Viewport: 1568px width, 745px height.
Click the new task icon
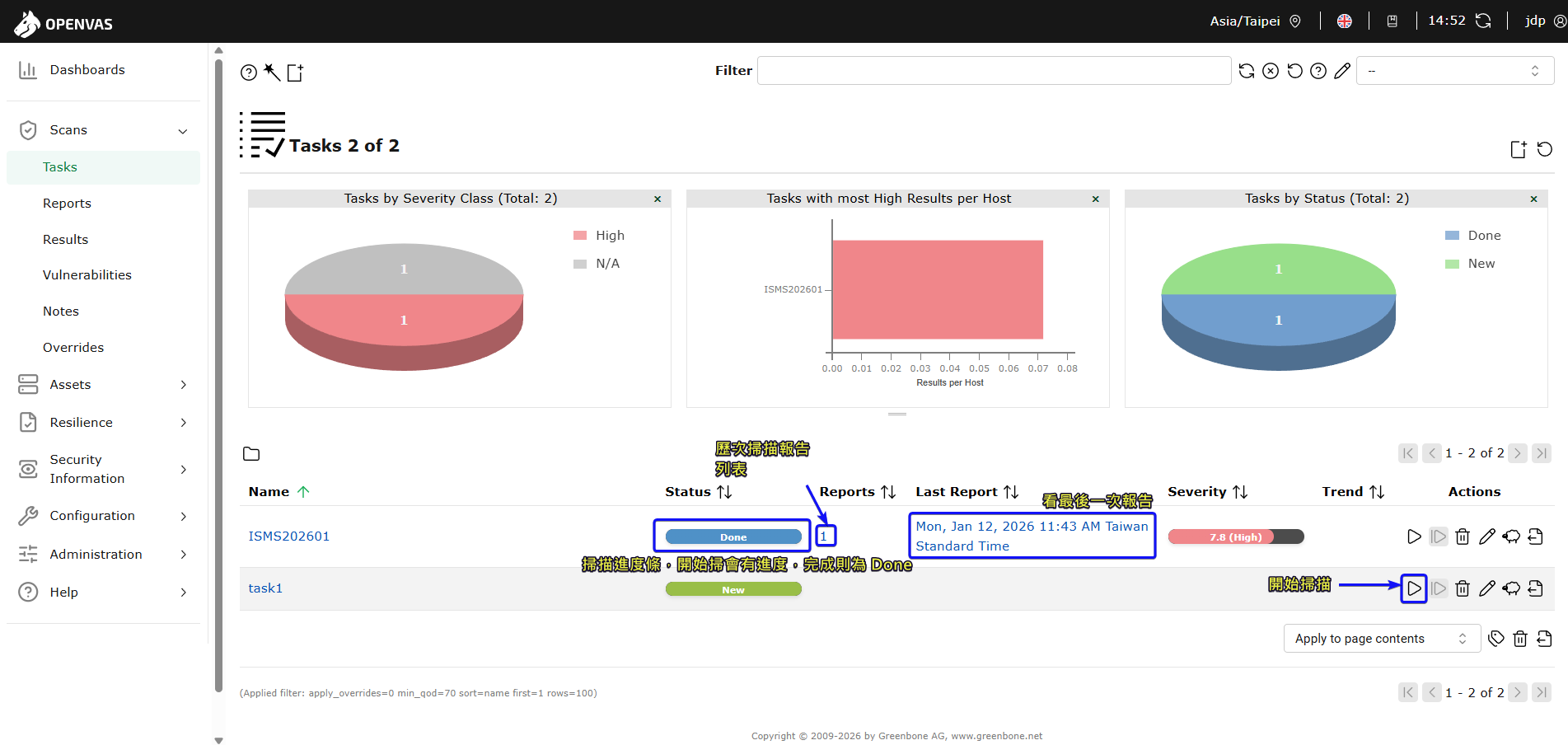click(x=295, y=73)
